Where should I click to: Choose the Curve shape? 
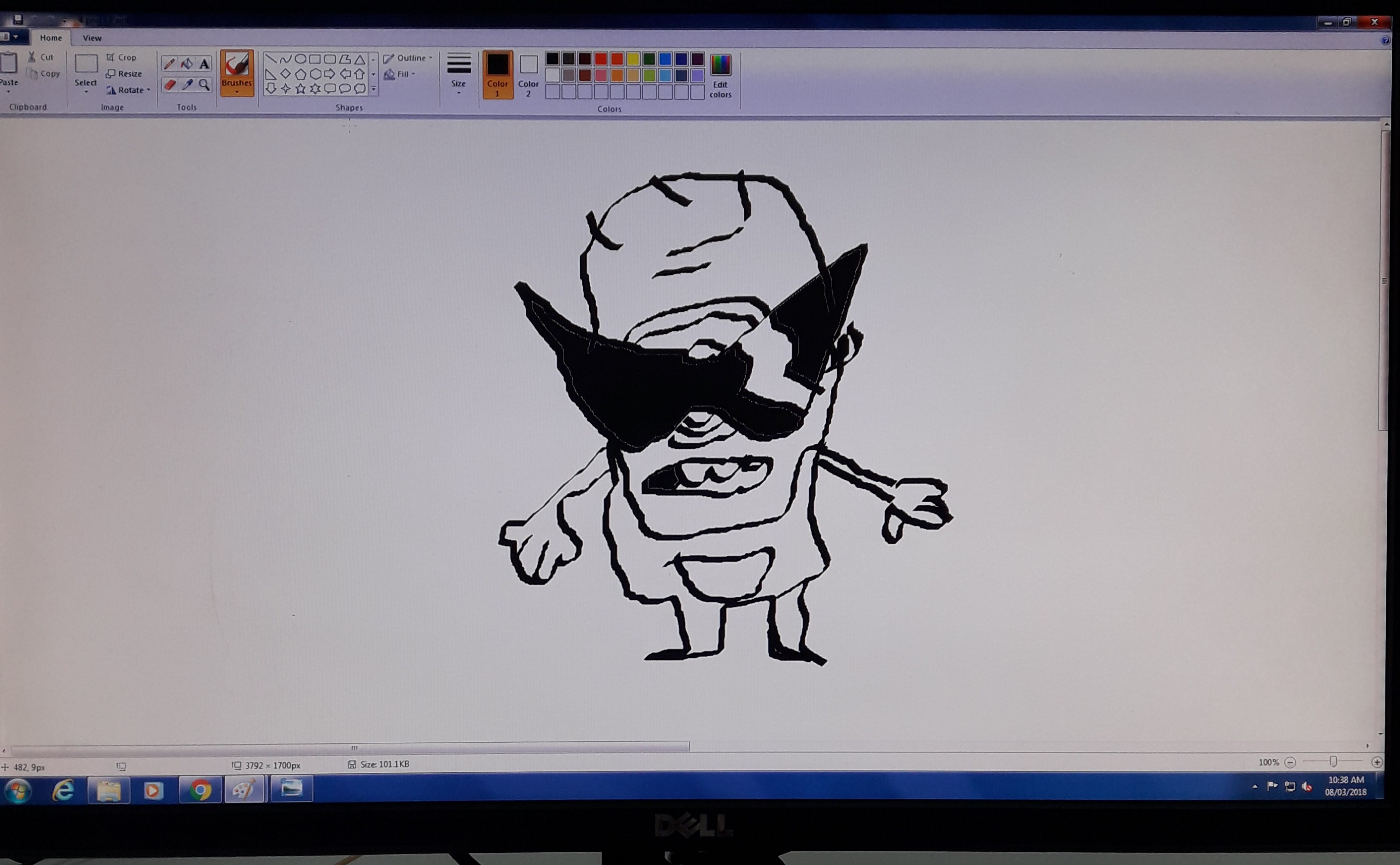(285, 59)
